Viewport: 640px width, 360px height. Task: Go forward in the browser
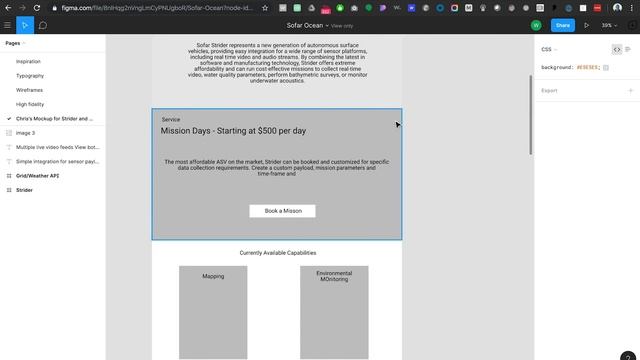22,8
